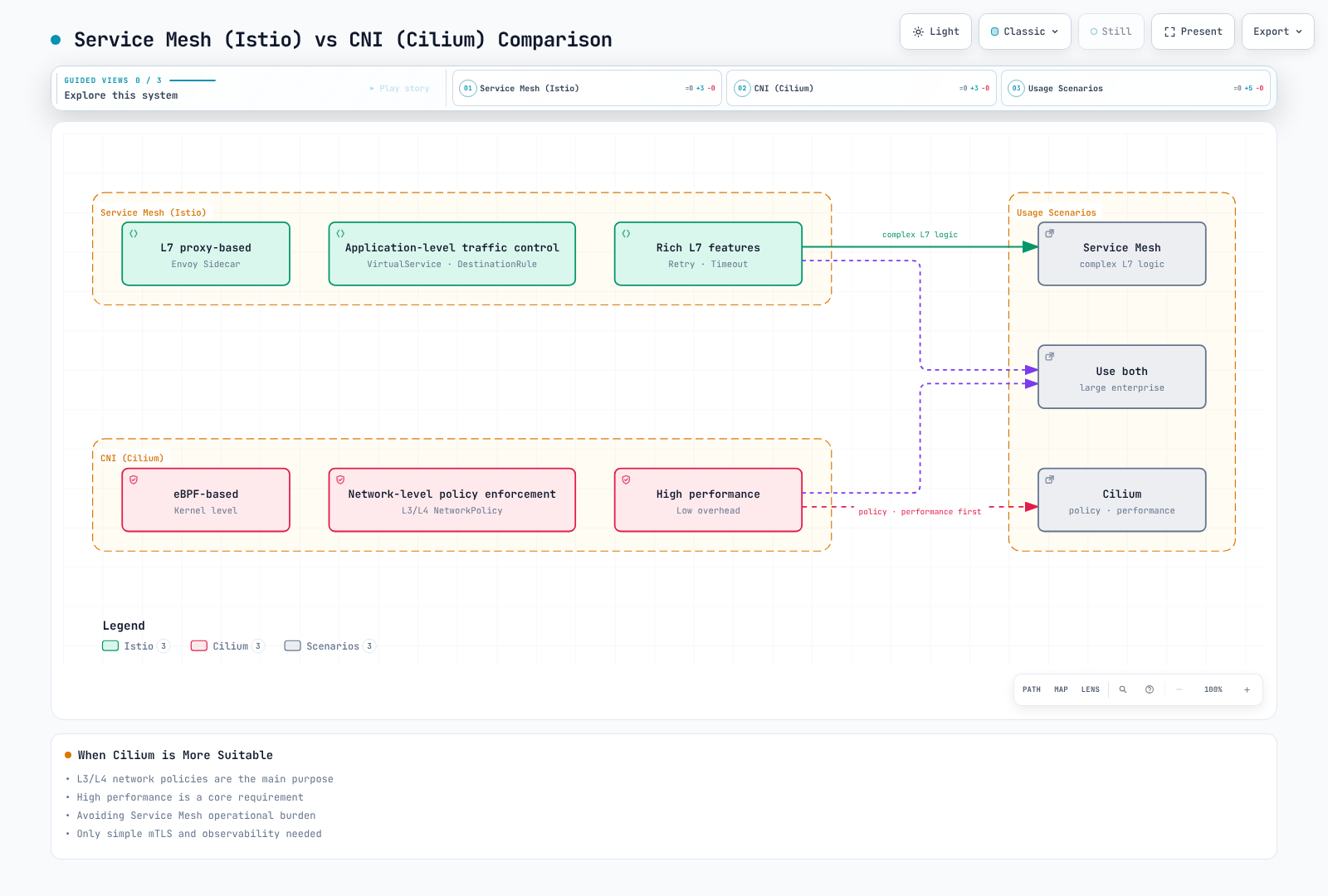
Task: Click the gray Scenarios legend swatch
Action: (x=292, y=646)
